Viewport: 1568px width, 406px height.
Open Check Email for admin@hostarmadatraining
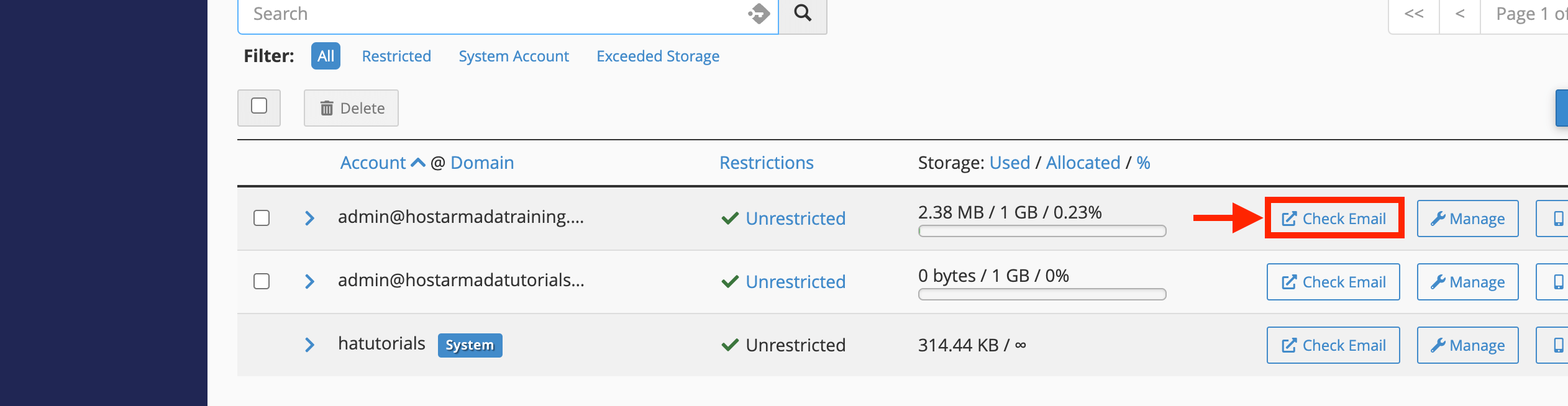pyautogui.click(x=1333, y=219)
